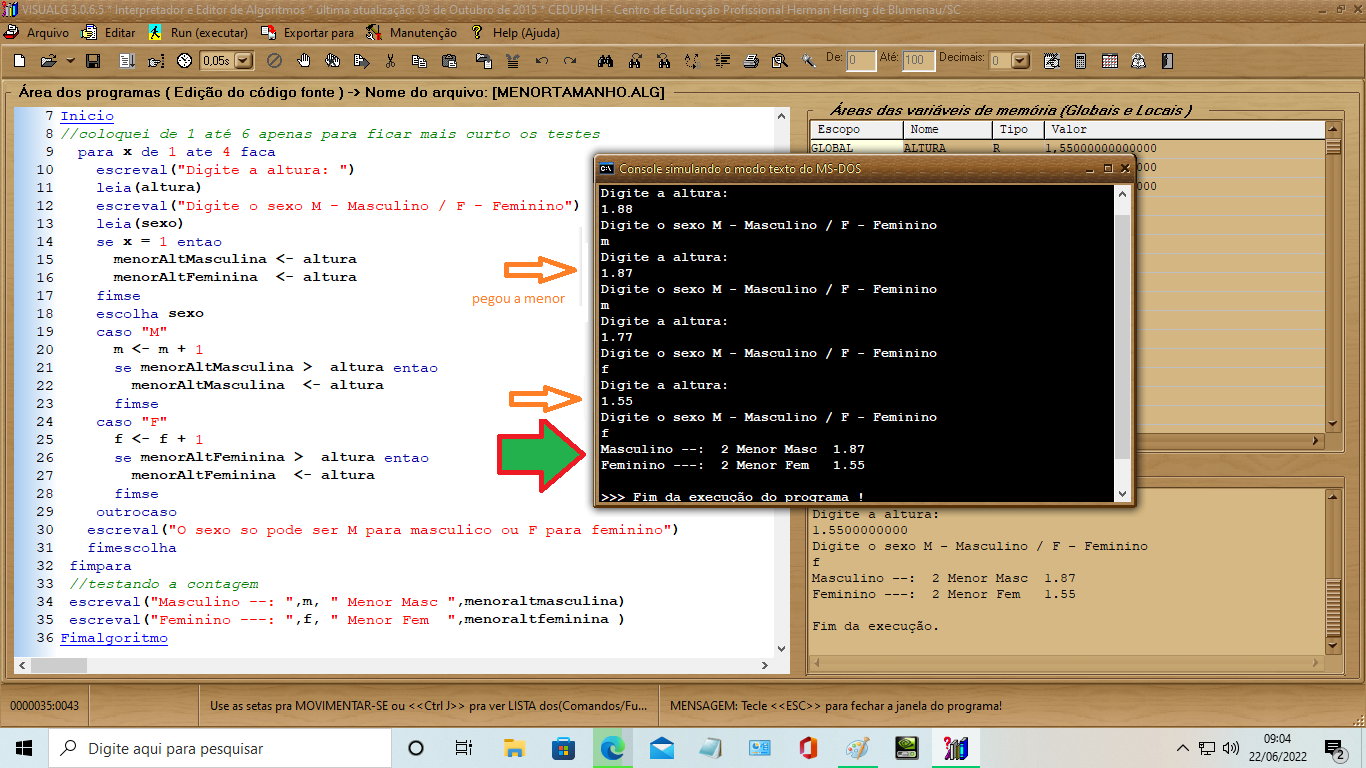Click the Até value field showing 100
Screen dimensions: 1366x768
tap(918, 61)
